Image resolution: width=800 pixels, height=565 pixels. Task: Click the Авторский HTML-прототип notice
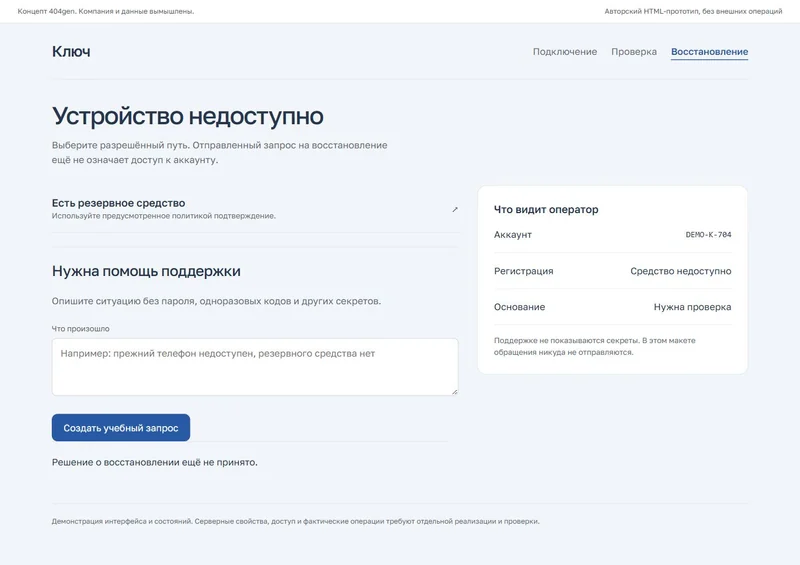[x=693, y=11]
